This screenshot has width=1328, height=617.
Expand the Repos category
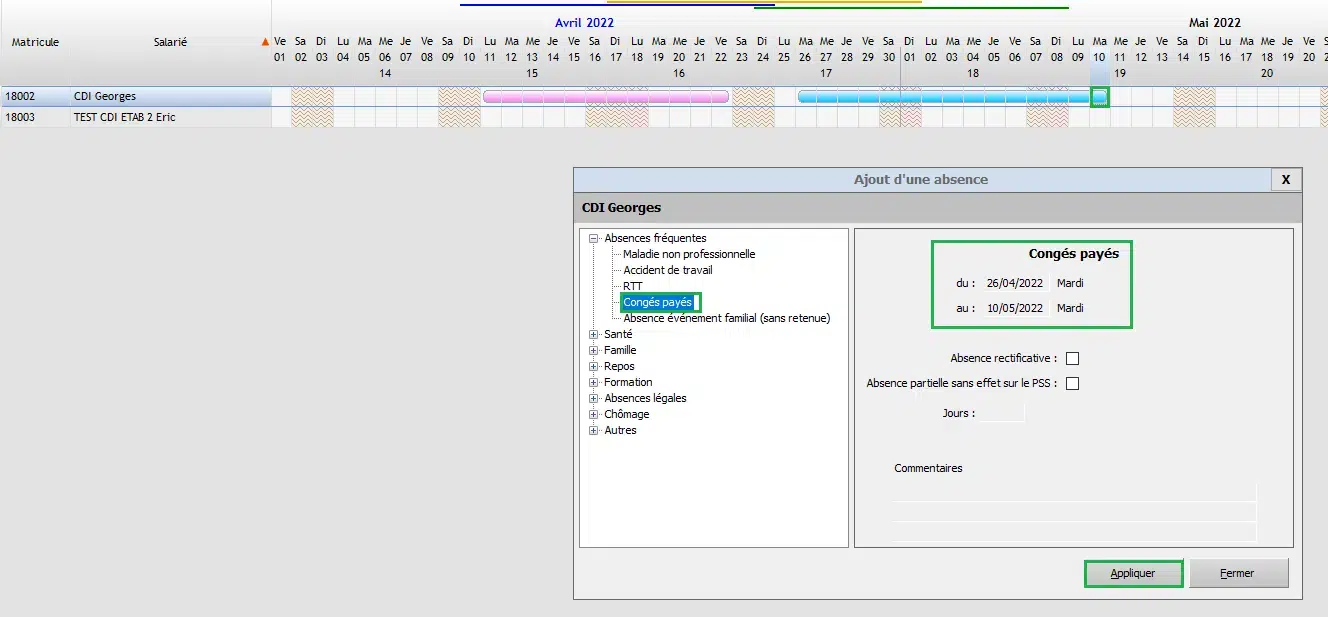coord(594,366)
